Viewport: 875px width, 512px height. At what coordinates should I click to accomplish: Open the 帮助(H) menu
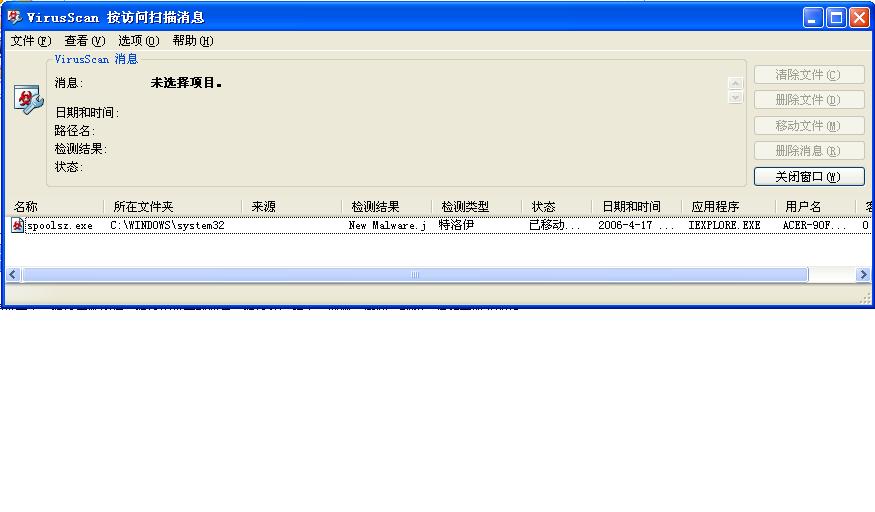pyautogui.click(x=193, y=41)
